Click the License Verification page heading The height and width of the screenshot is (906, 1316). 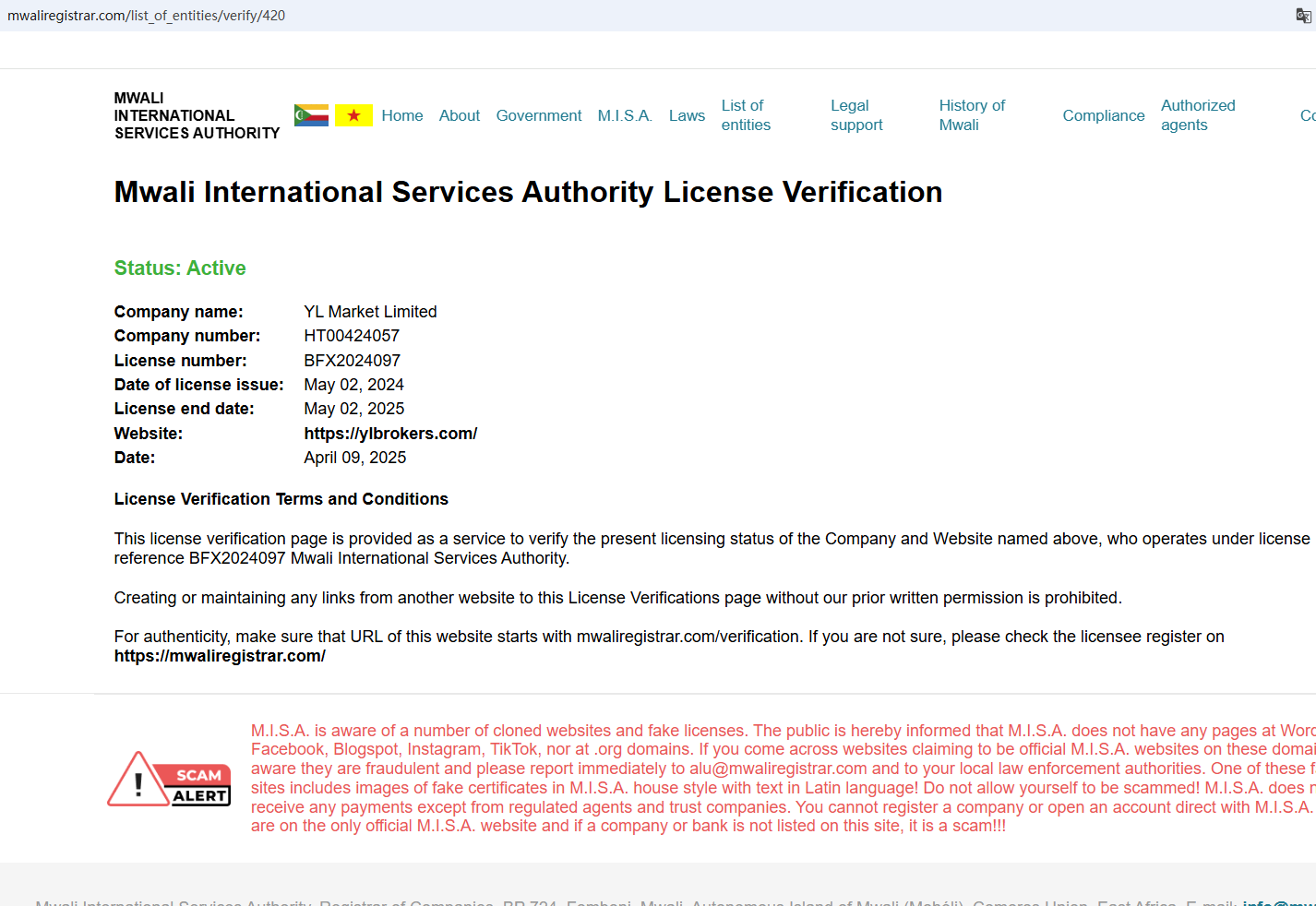528,192
